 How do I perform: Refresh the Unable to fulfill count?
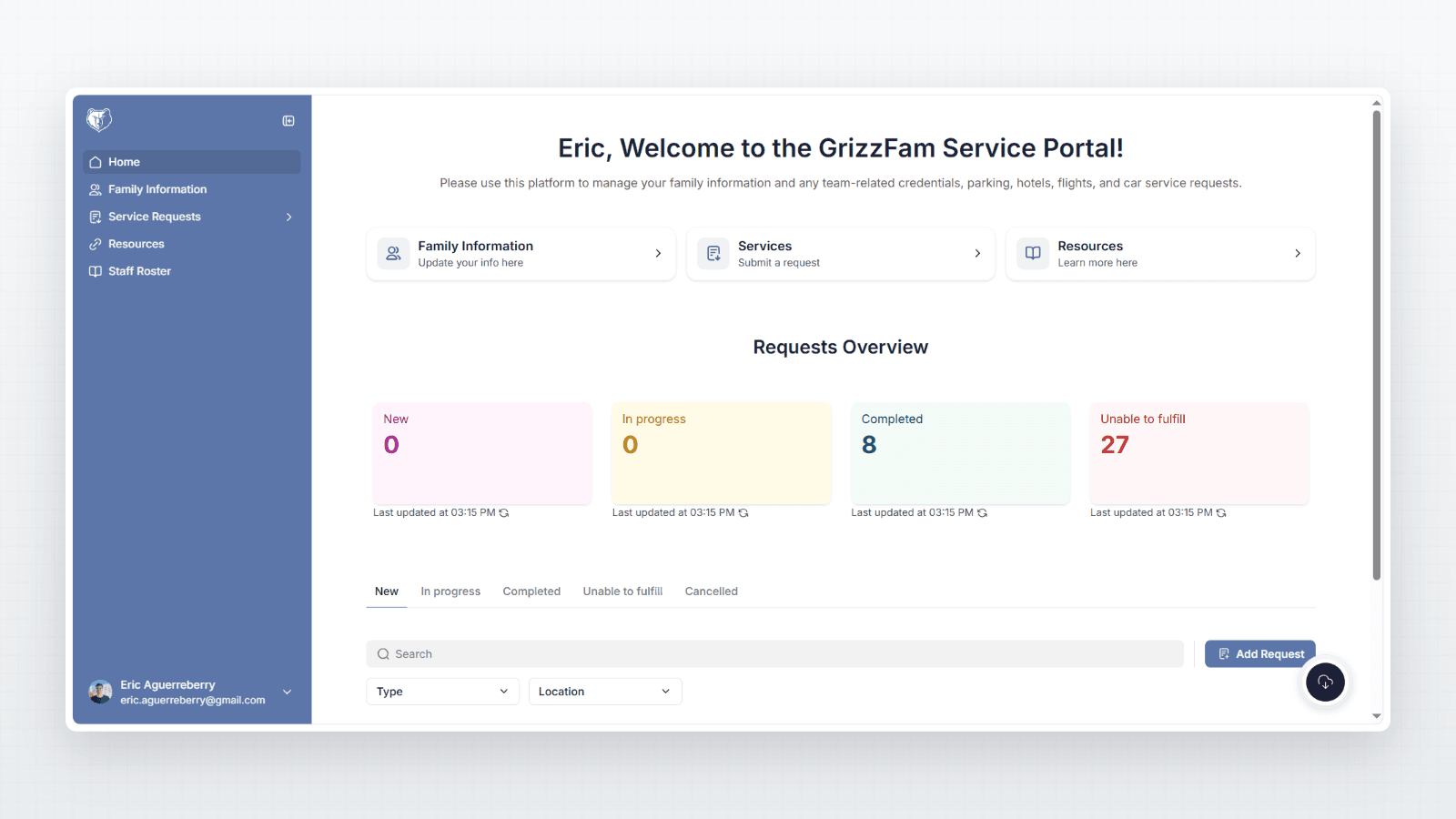pos(1221,513)
